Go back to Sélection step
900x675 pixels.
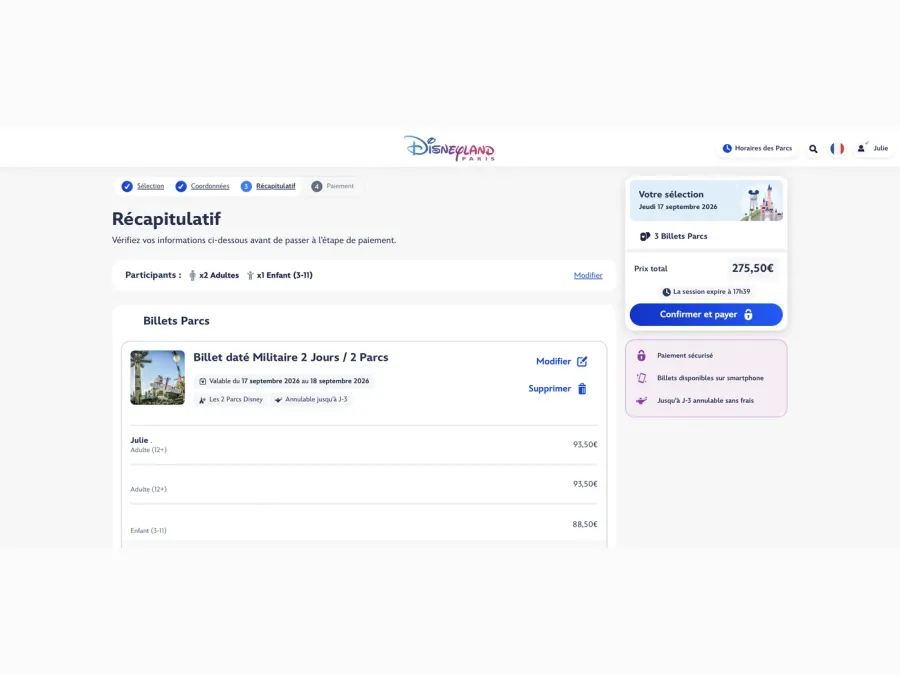click(150, 186)
